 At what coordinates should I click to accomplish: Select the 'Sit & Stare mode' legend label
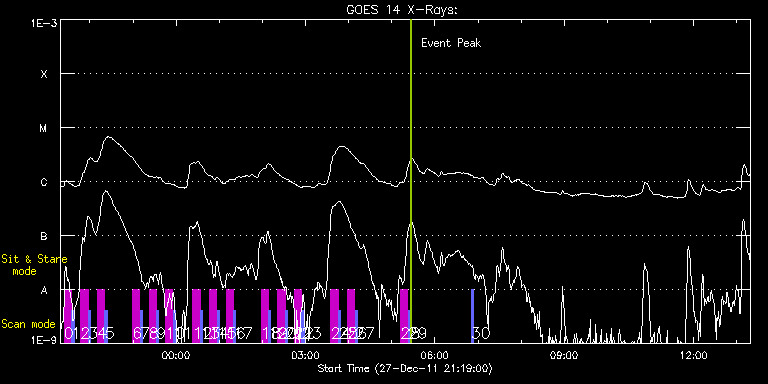[x=34, y=264]
